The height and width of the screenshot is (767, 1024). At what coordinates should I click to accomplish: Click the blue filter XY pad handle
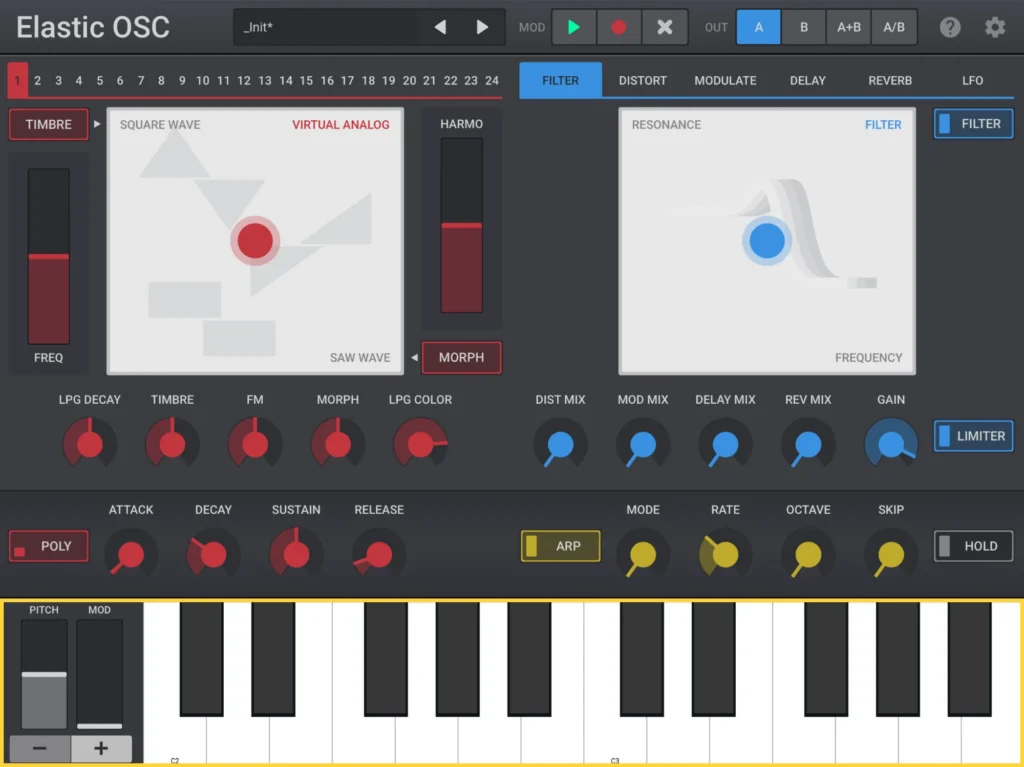click(x=767, y=240)
